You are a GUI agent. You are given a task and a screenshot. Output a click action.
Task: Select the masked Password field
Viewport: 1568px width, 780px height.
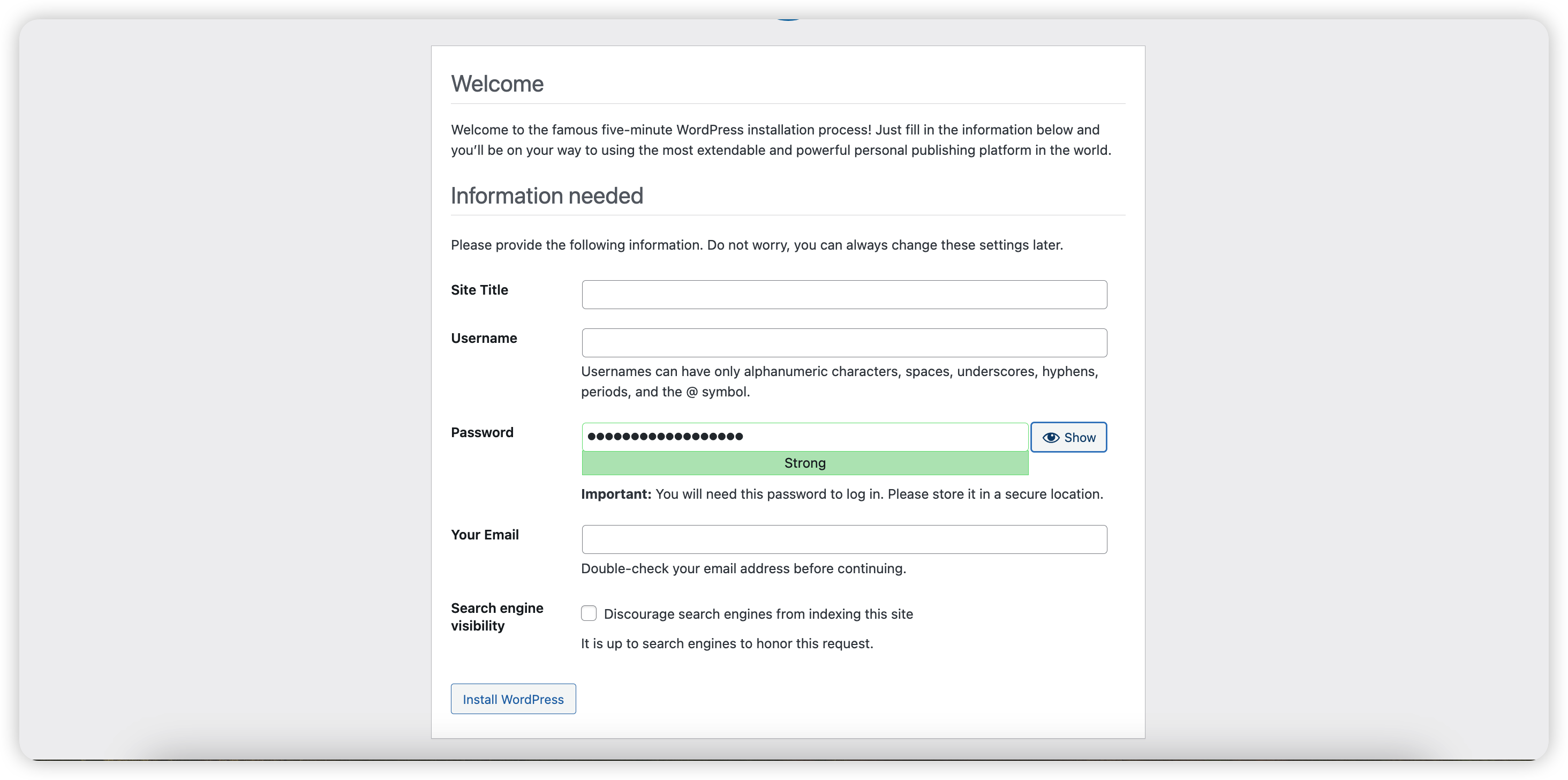pos(805,437)
